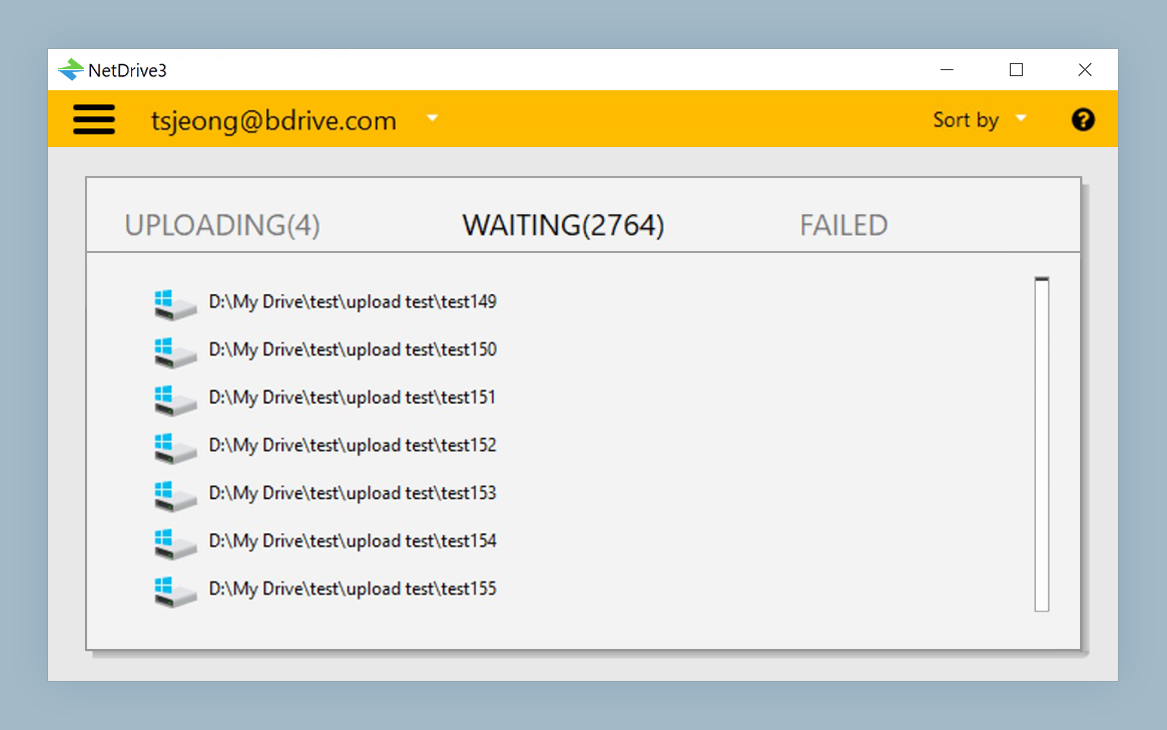This screenshot has height=730, width=1167.
Task: Click drive icon beside test153
Action: pos(175,496)
